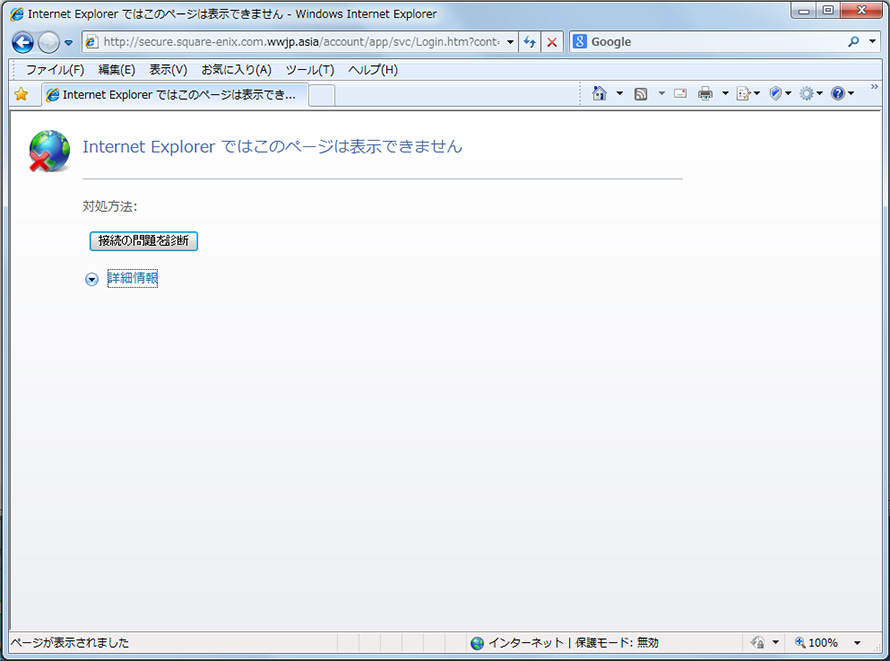Open the search provider dropdown

[872, 41]
